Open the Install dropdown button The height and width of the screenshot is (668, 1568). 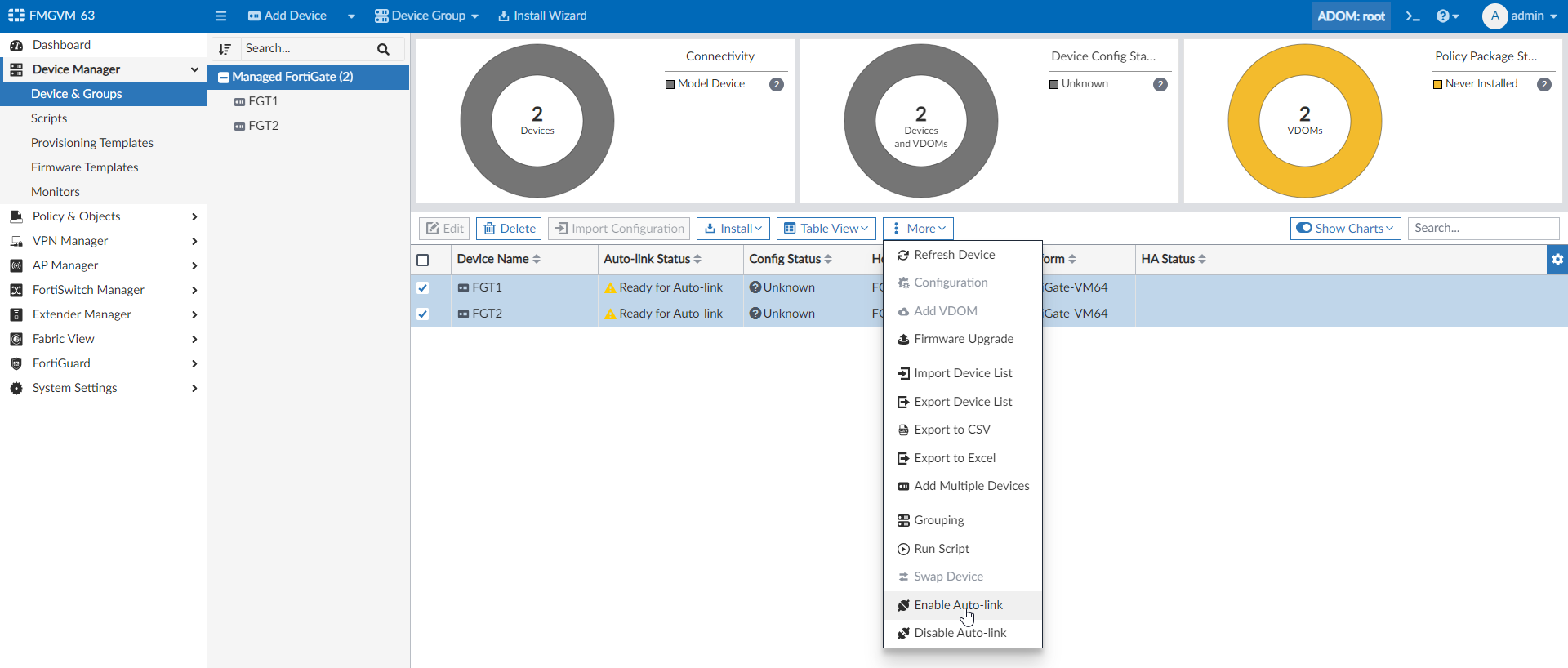[x=733, y=229]
